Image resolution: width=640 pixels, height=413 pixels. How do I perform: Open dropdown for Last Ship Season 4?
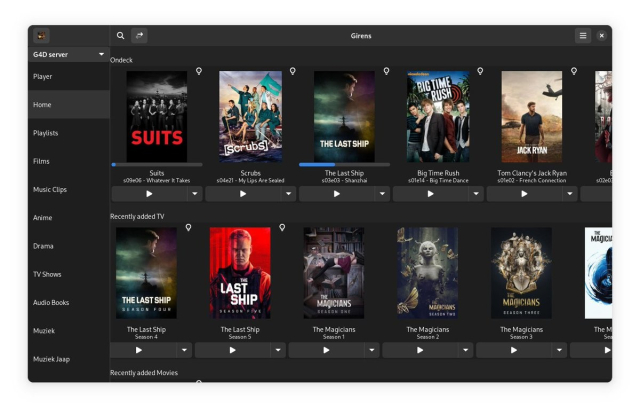pyautogui.click(x=184, y=350)
